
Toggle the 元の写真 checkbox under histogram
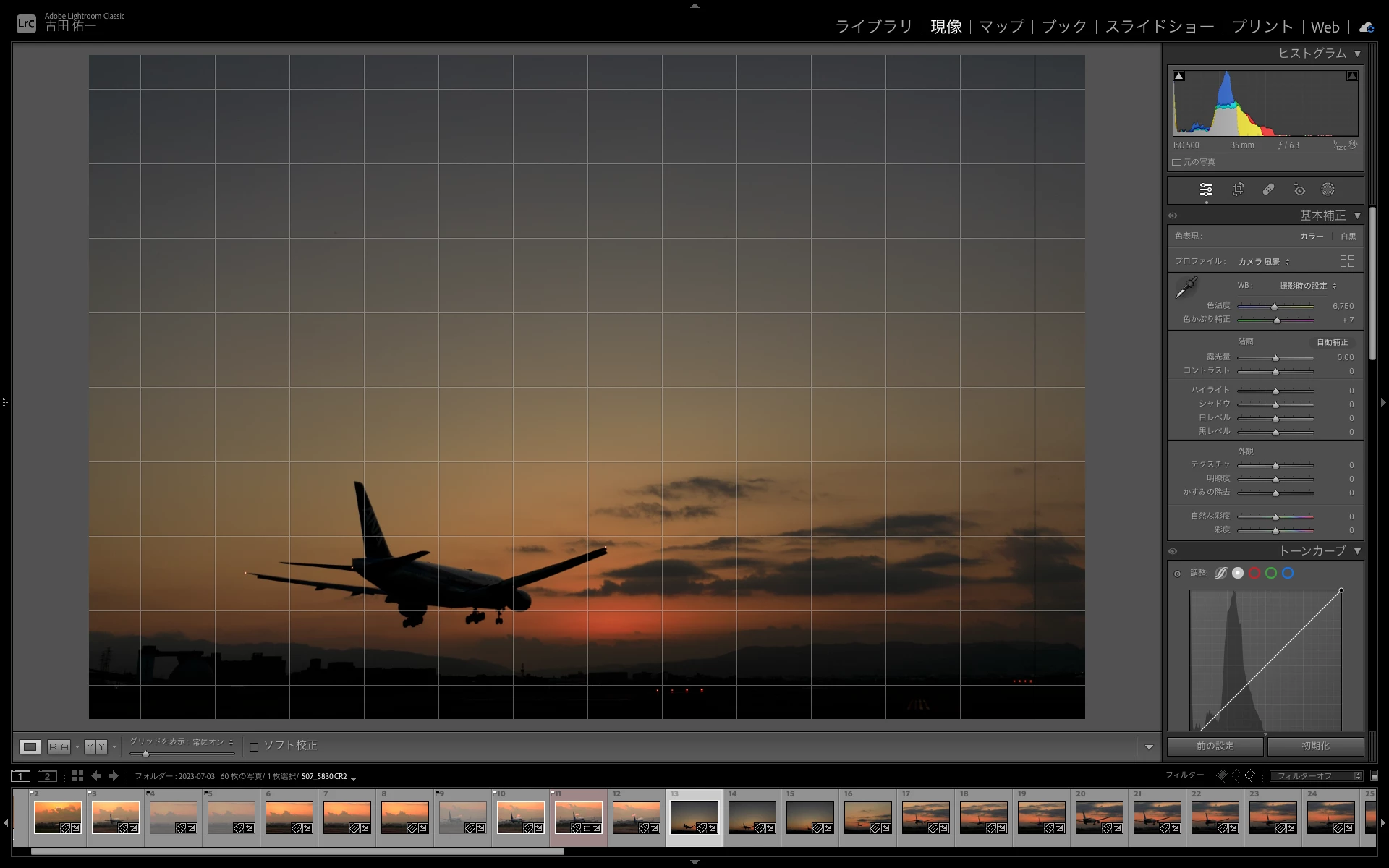coord(1177,162)
